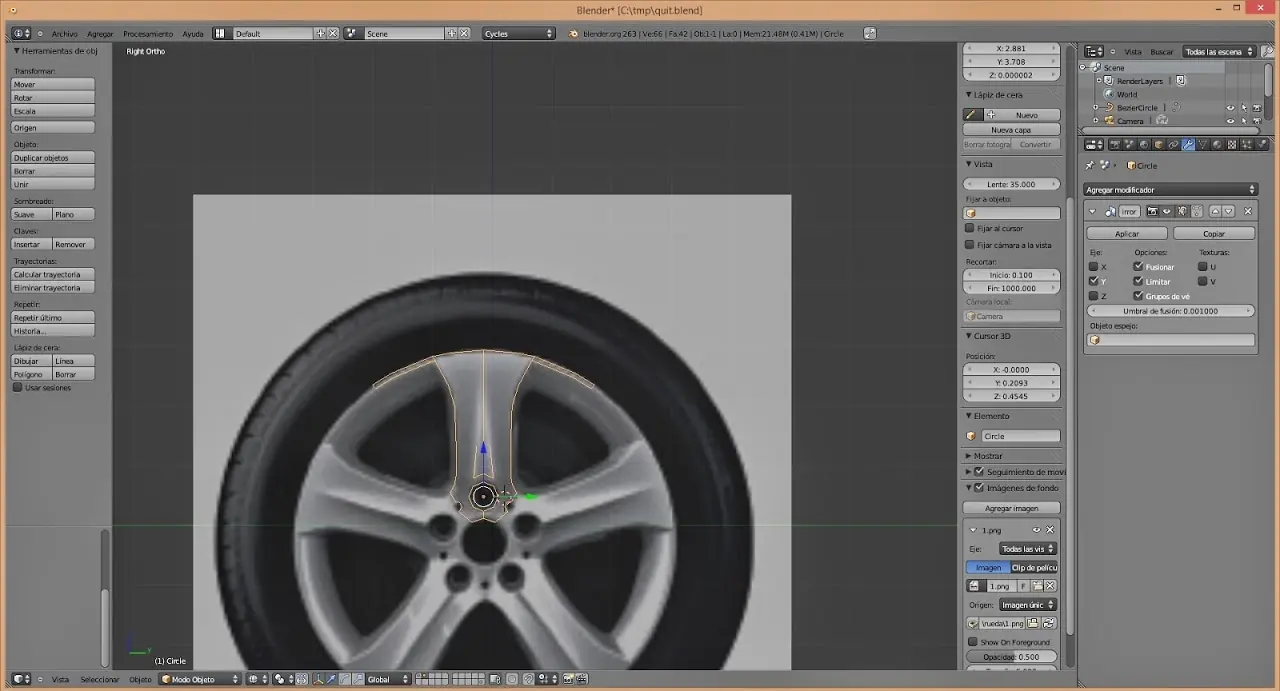Delete the Mirror modifier with X
The width and height of the screenshot is (1280, 691).
pyautogui.click(x=1248, y=211)
